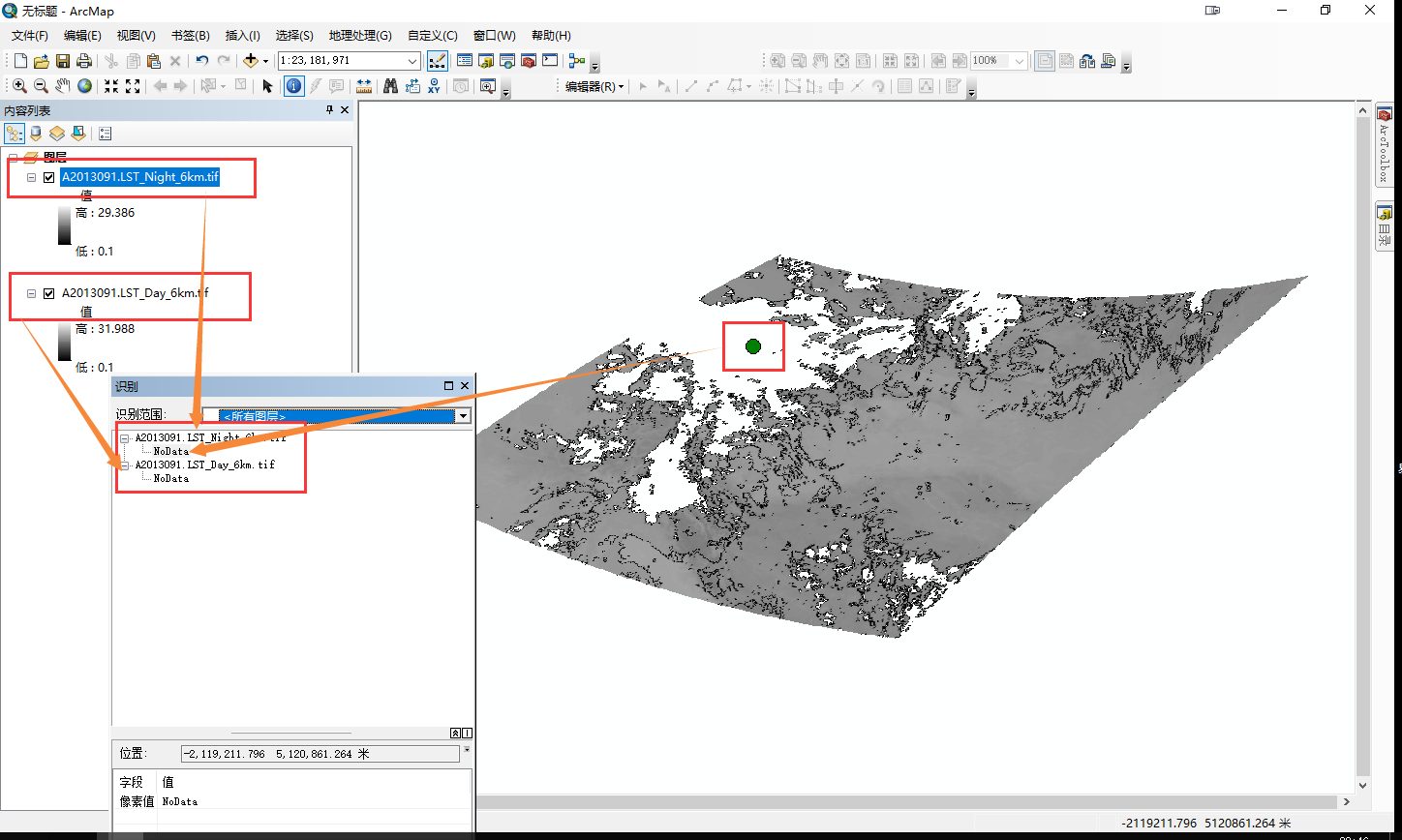Viewport: 1402px width, 840px height.
Task: Toggle List By Drawing Order in contents panel
Action: pyautogui.click(x=15, y=133)
